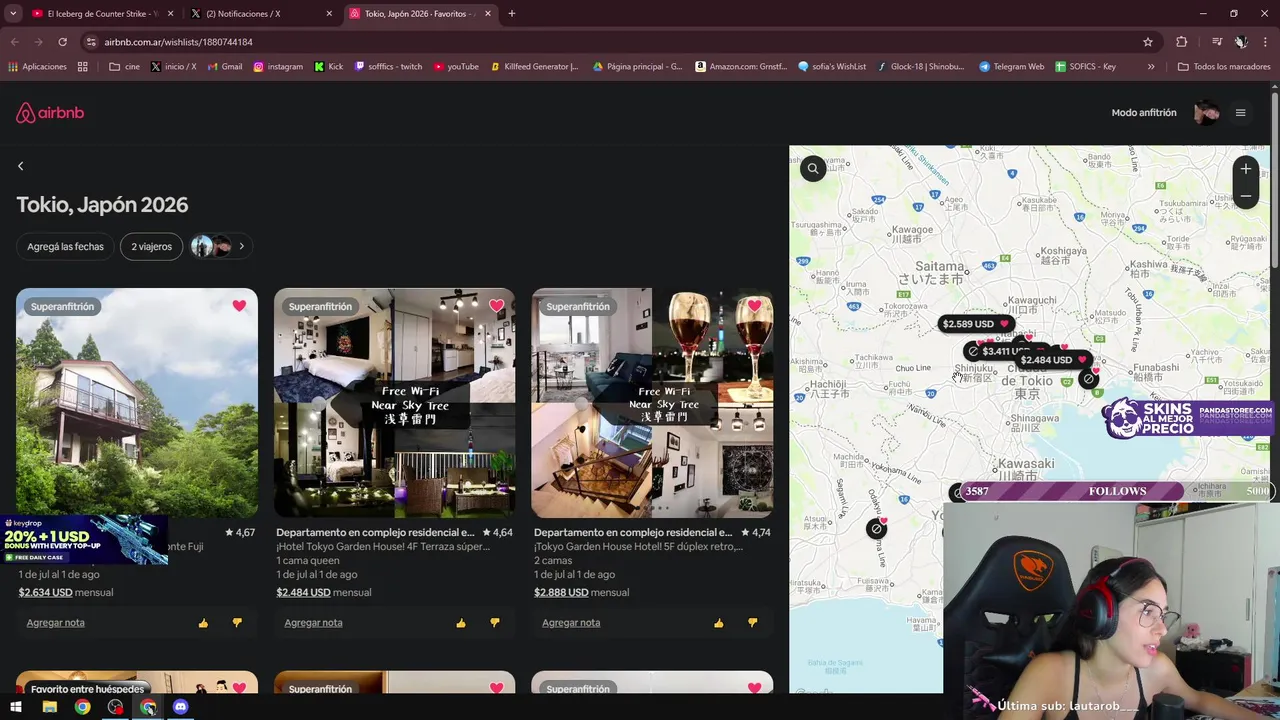Unfavorite the $2.634 USD listing heart
This screenshot has height=720, width=1280.
click(x=239, y=306)
